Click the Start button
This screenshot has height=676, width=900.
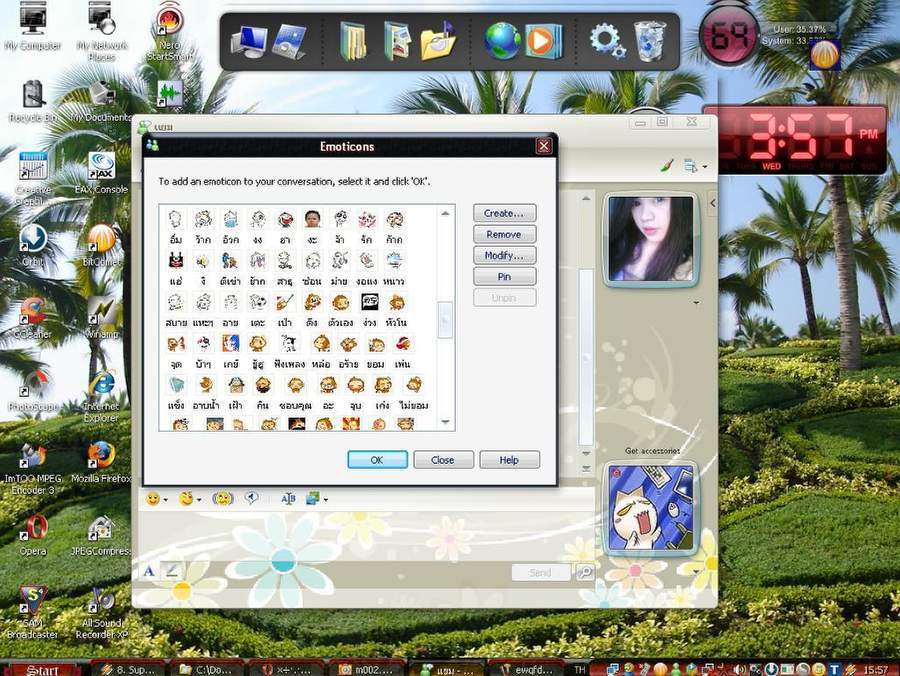pos(43,669)
